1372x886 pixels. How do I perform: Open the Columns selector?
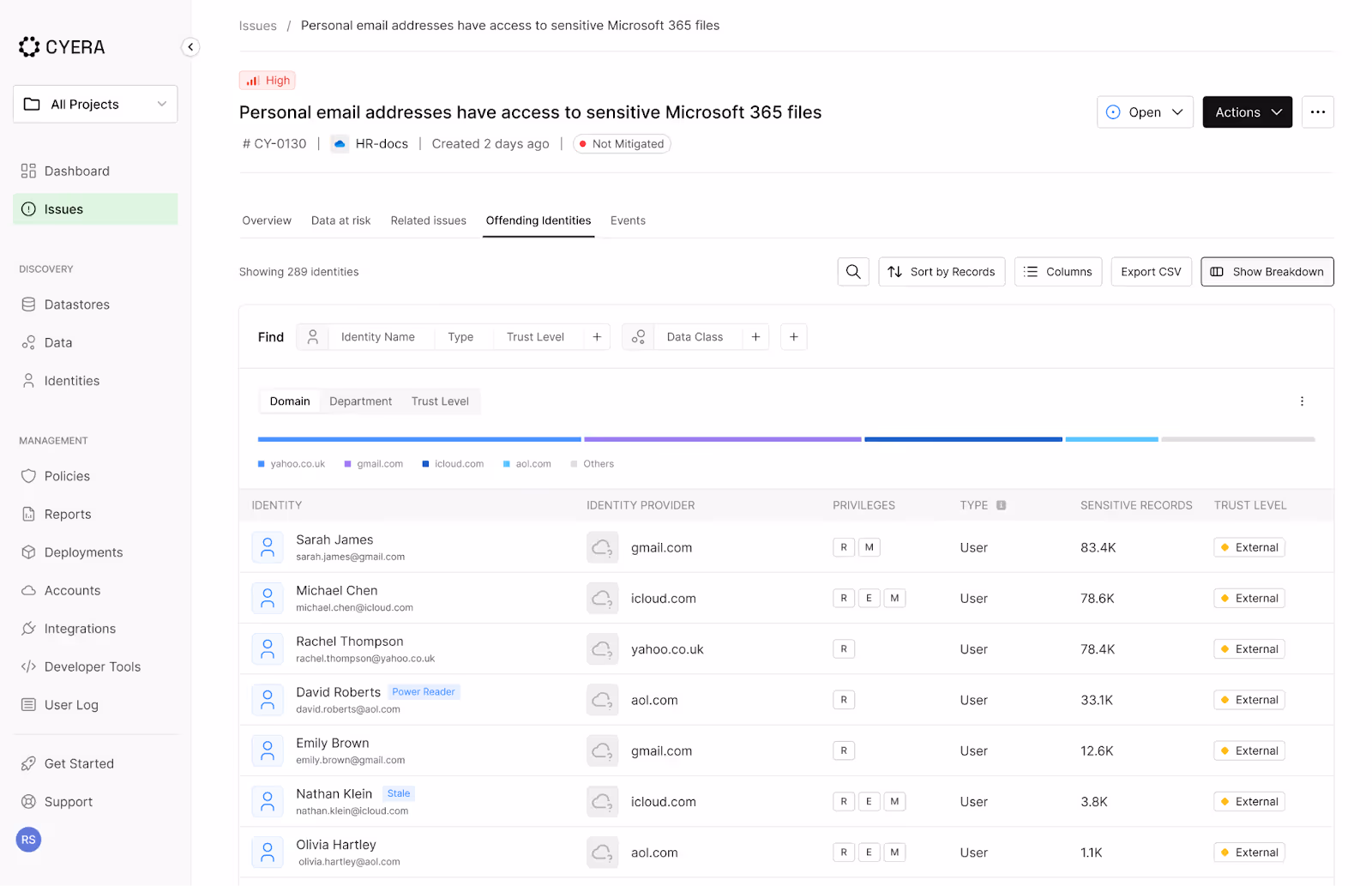(1058, 272)
